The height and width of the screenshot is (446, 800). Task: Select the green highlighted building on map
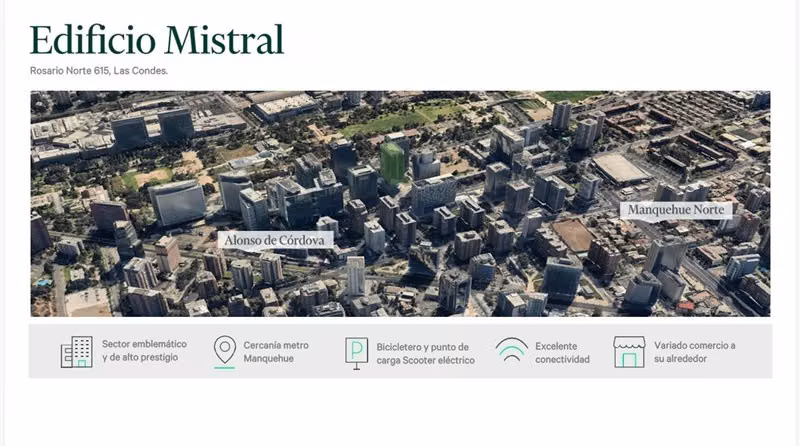click(x=392, y=162)
